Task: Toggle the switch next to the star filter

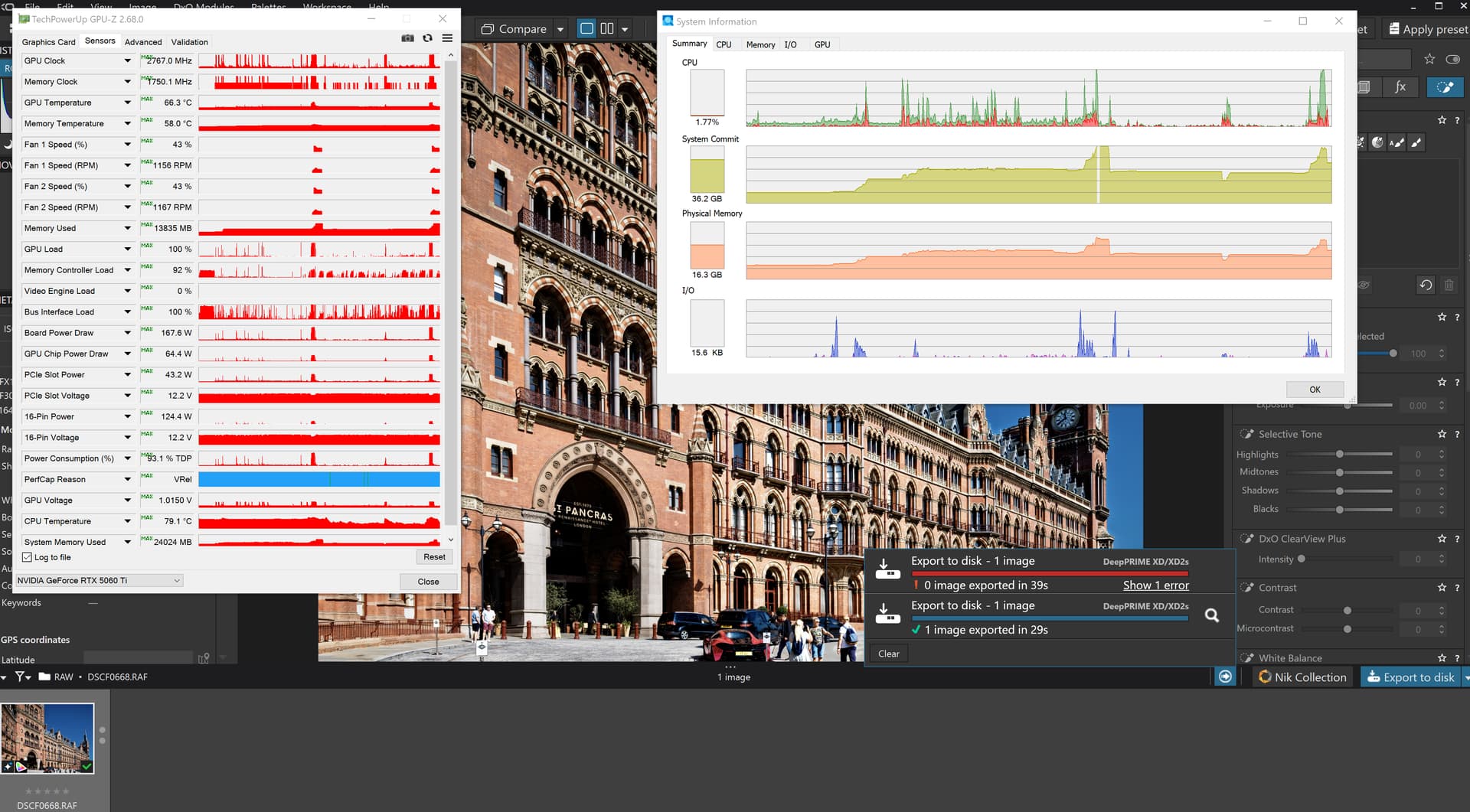Action: point(1452,59)
